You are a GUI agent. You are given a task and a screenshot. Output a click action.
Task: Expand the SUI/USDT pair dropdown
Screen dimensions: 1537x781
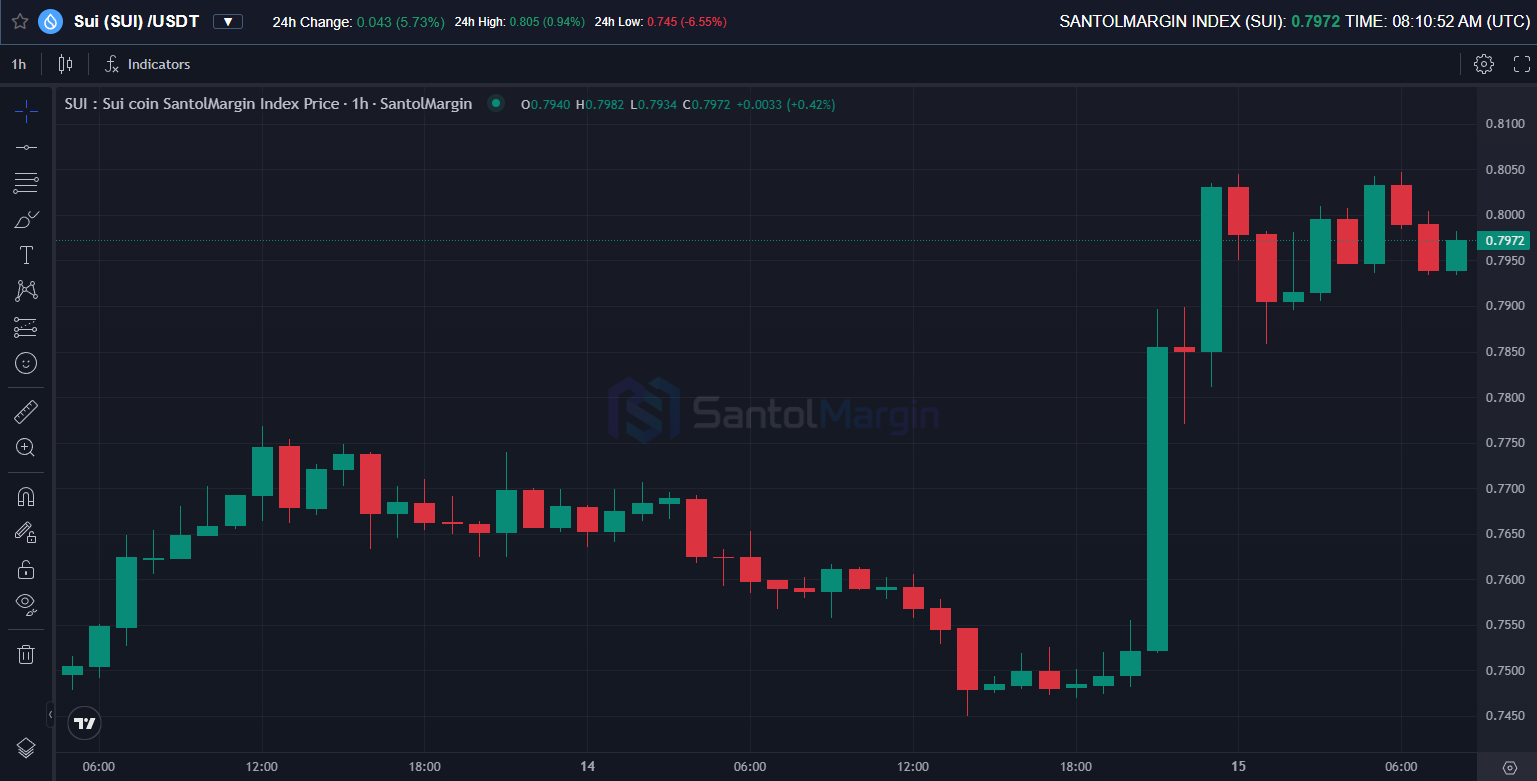click(228, 21)
